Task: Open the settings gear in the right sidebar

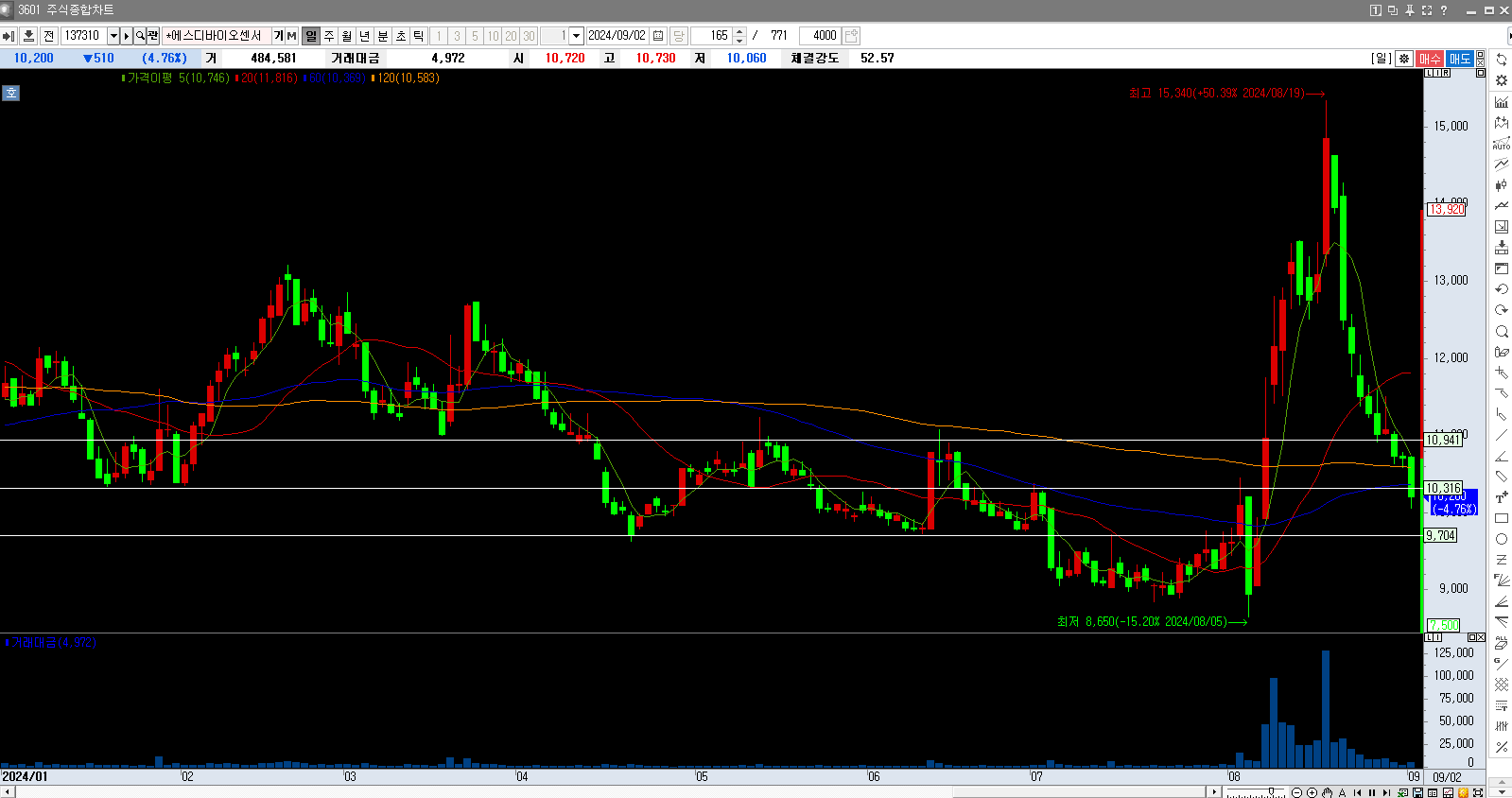Action: click(1502, 80)
